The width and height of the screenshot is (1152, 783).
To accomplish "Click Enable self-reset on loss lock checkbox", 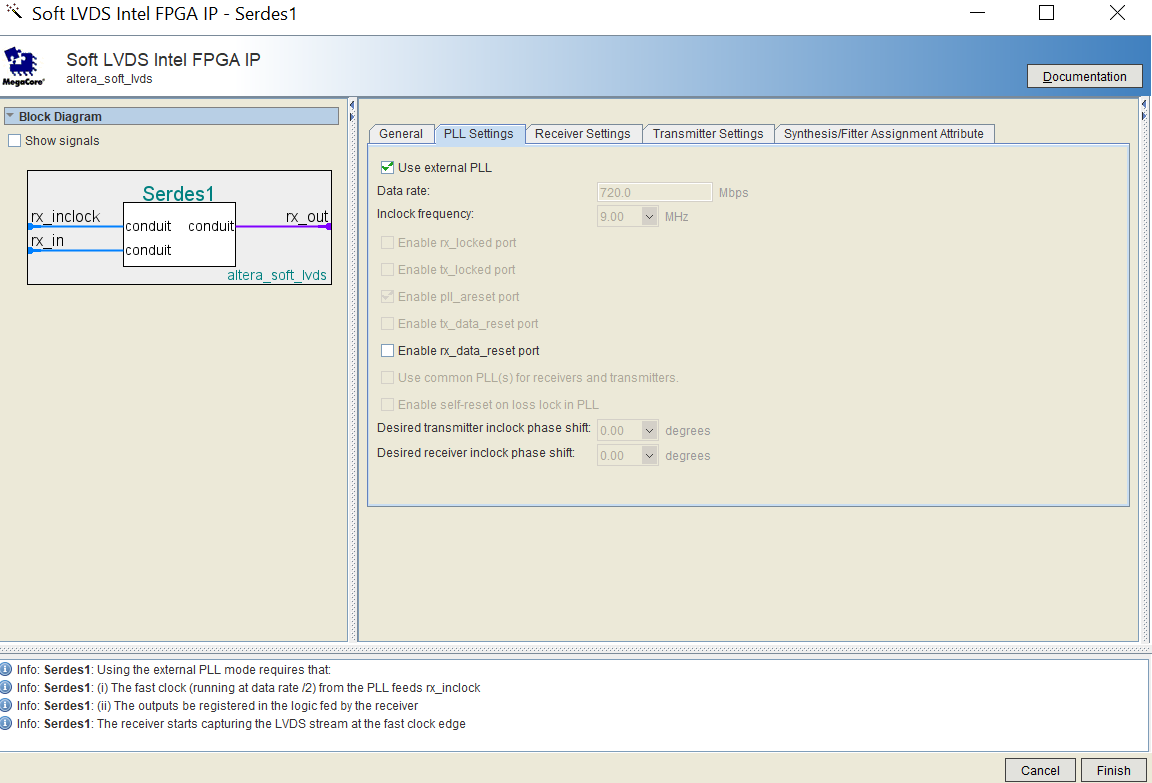I will [x=387, y=405].
